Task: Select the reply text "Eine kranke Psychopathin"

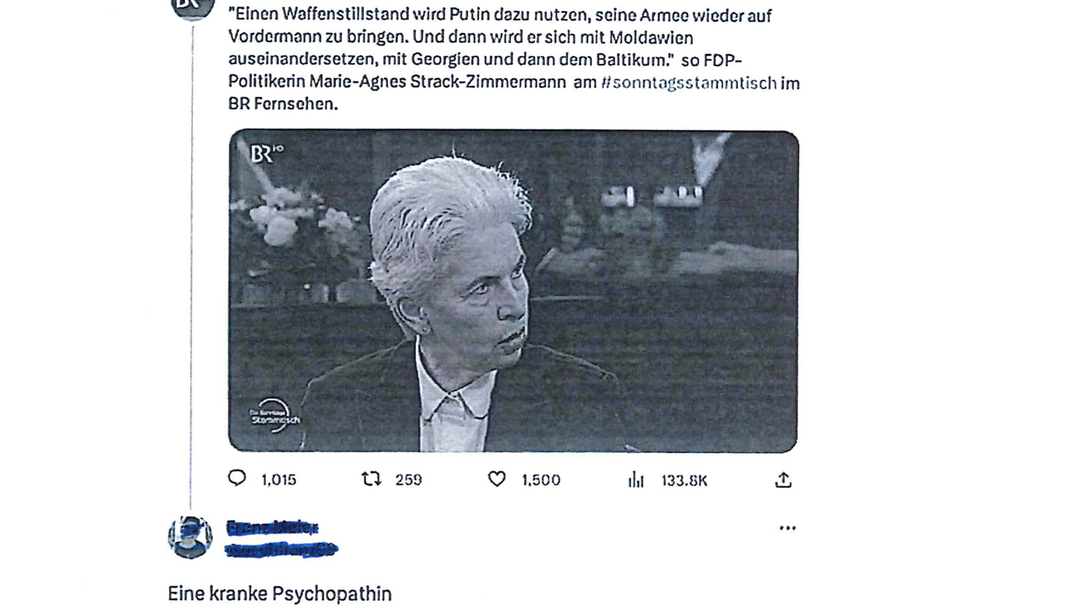Action: point(280,594)
